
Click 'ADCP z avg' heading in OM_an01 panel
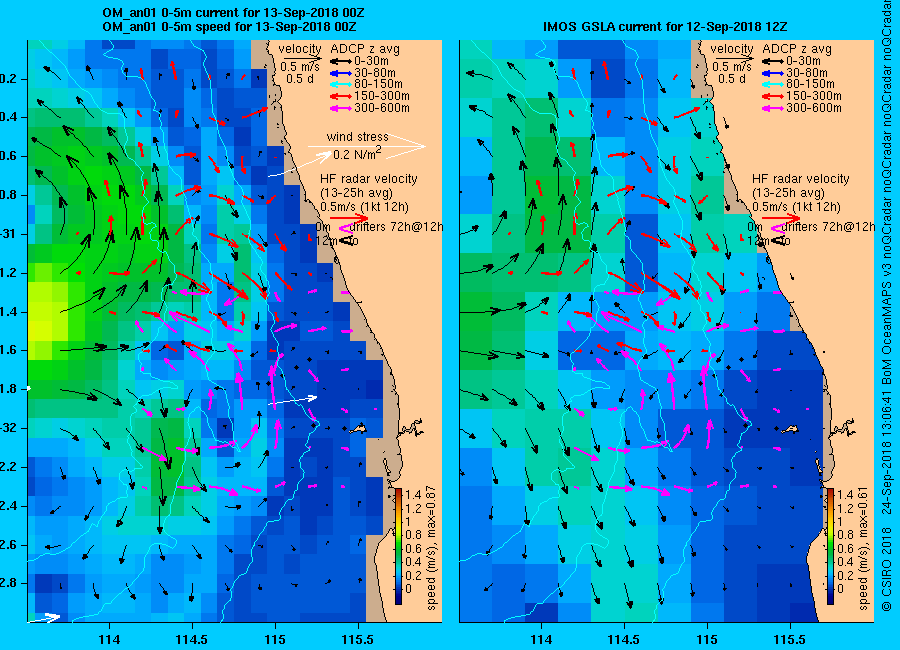[x=365, y=49]
